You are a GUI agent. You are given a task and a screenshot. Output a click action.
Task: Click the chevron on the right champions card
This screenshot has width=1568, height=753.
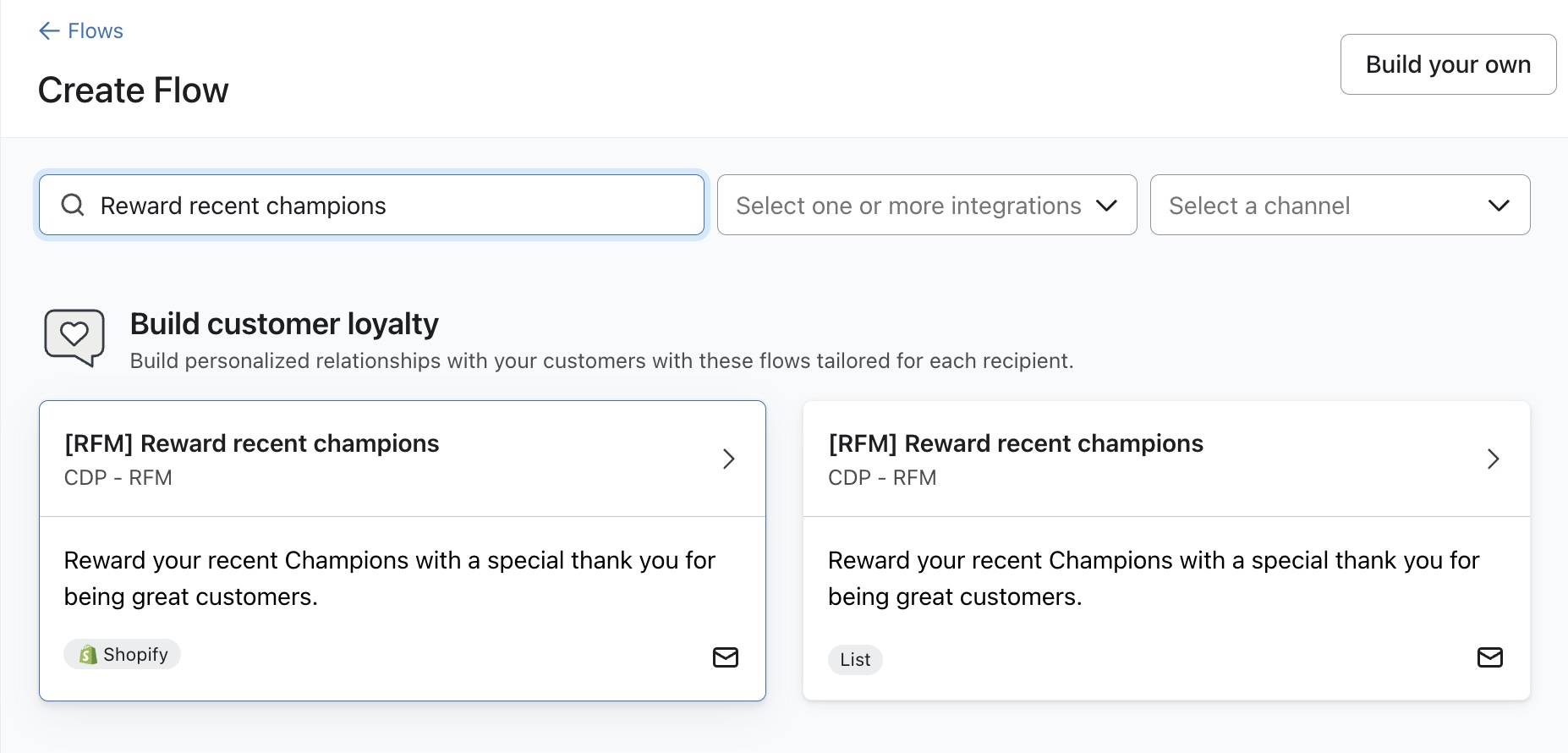(x=1493, y=459)
